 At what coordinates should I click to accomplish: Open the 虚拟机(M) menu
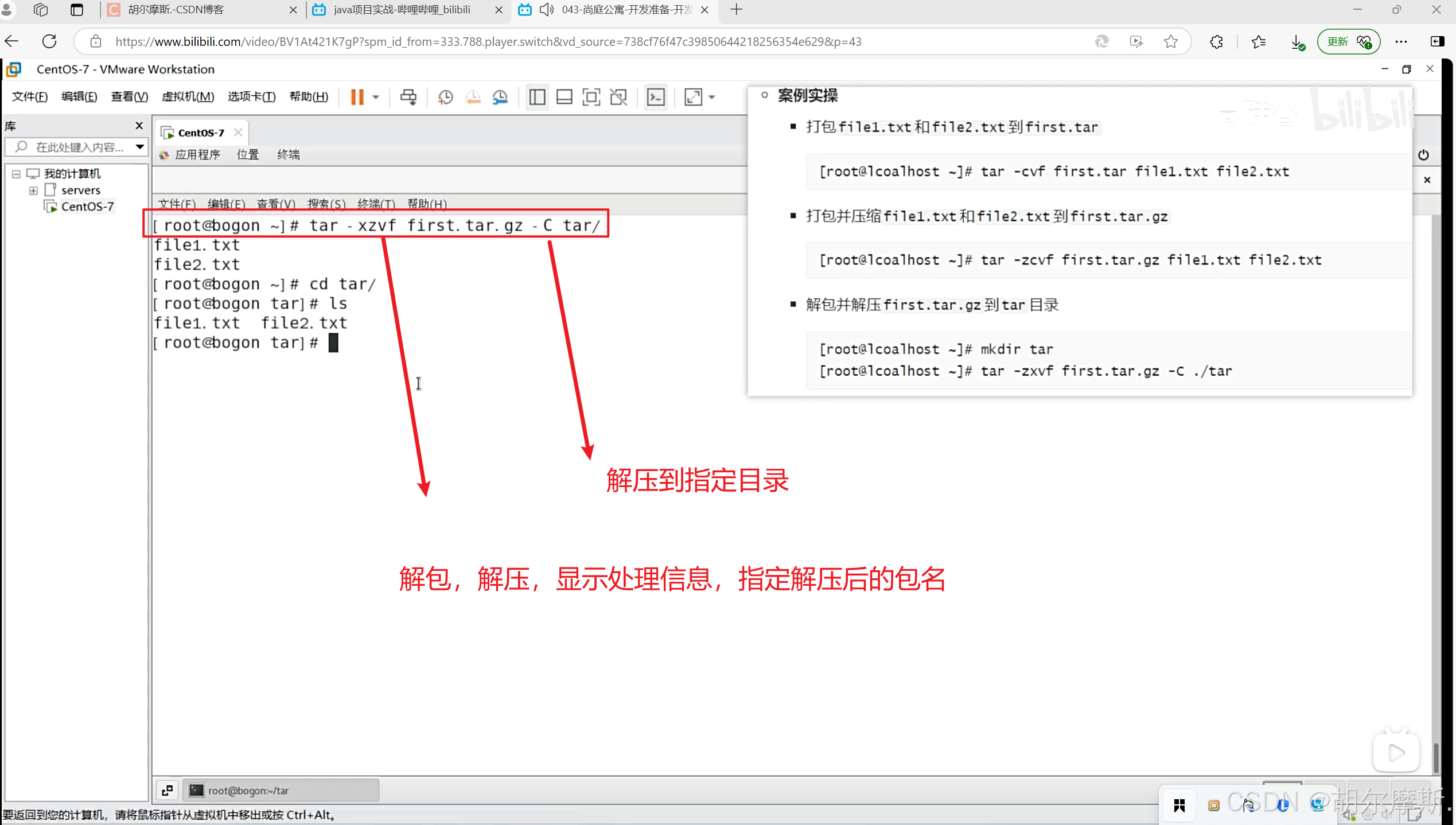point(188,97)
